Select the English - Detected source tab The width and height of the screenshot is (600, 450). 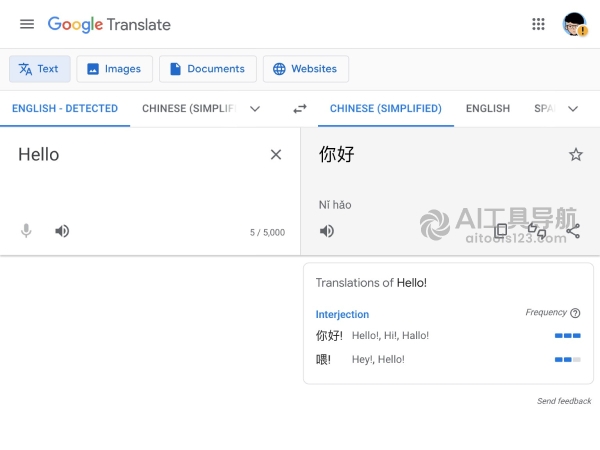pyautogui.click(x=65, y=109)
